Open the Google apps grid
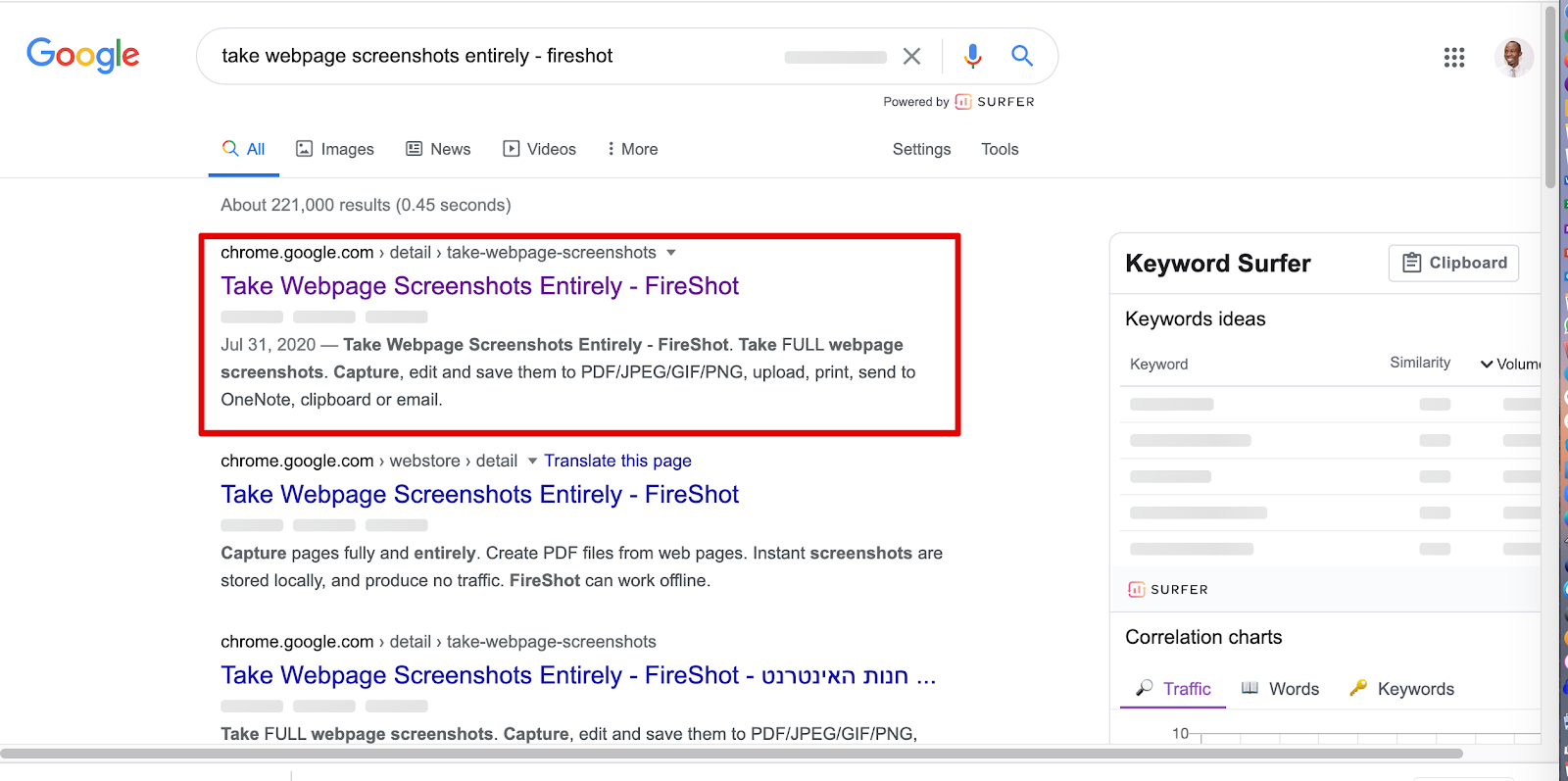 [1454, 58]
